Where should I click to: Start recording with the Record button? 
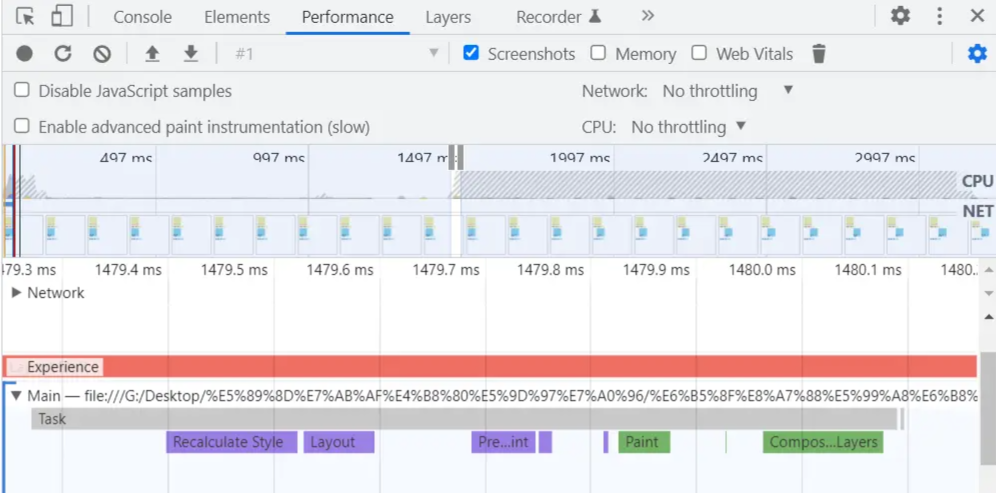click(x=24, y=54)
